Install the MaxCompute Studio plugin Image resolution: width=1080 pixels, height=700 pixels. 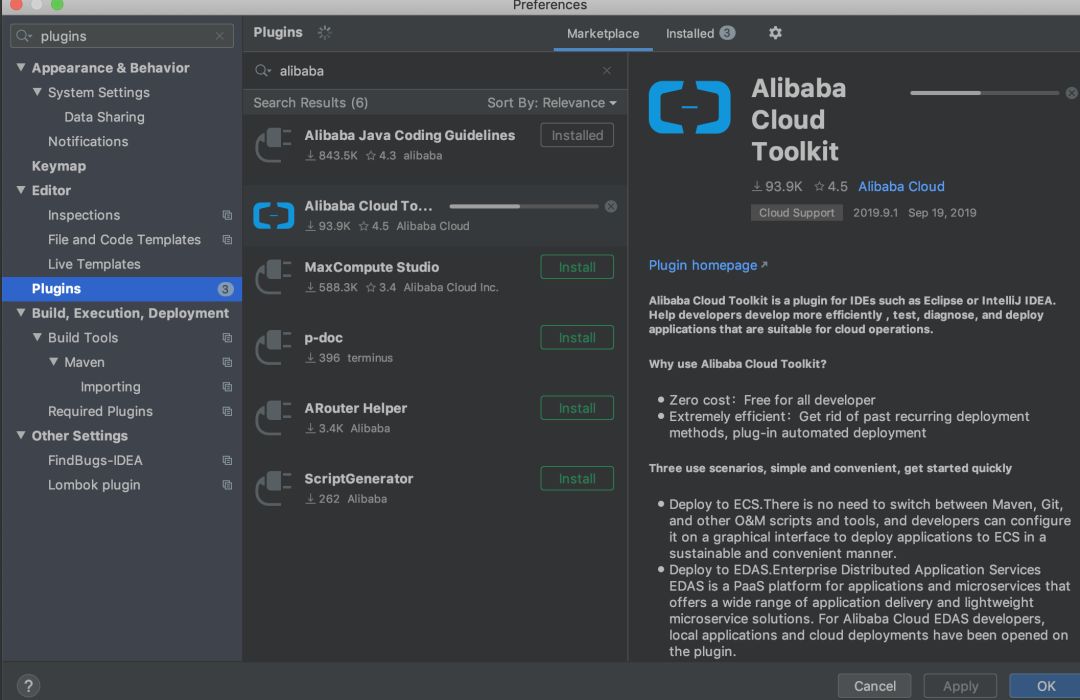click(577, 267)
